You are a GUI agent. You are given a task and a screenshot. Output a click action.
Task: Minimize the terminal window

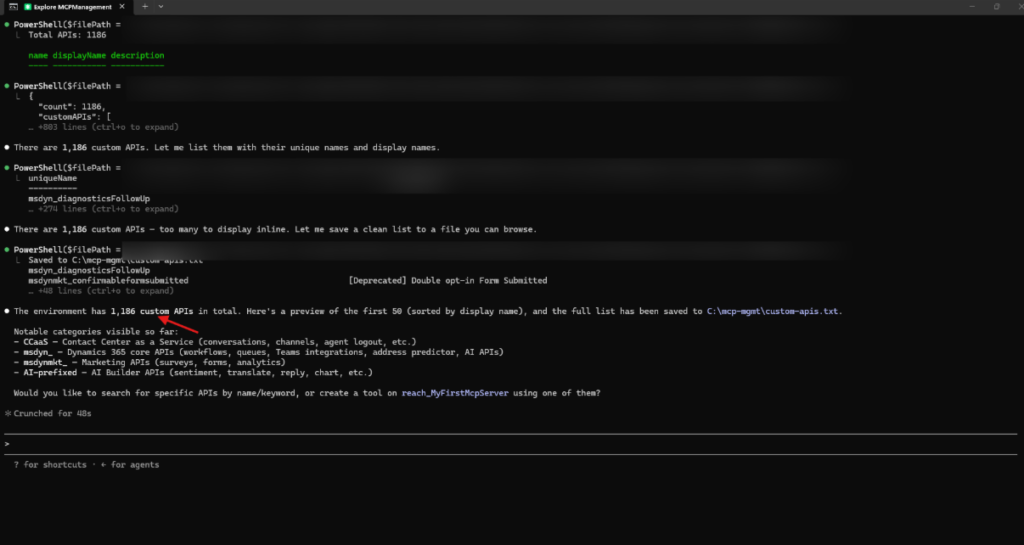(972, 7)
